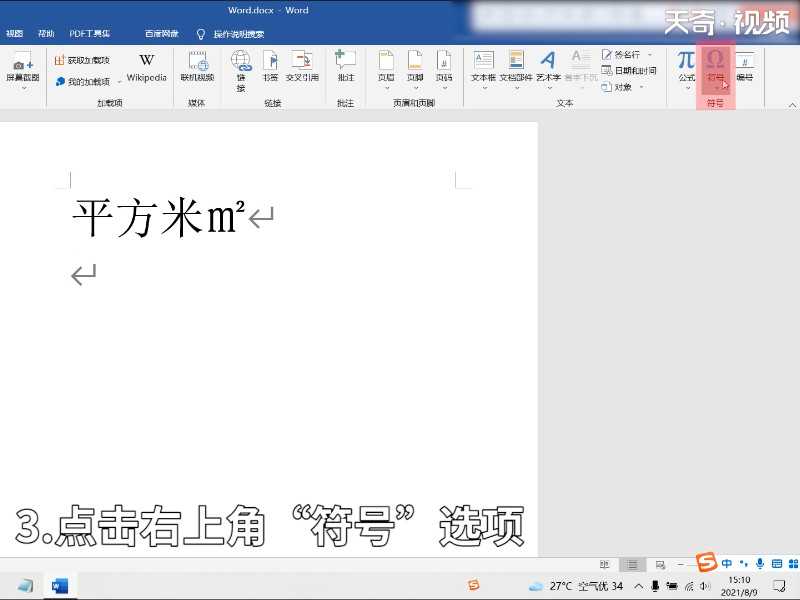Click the Wikipedia icon in the ribbon
The width and height of the screenshot is (800, 600).
coord(146,68)
